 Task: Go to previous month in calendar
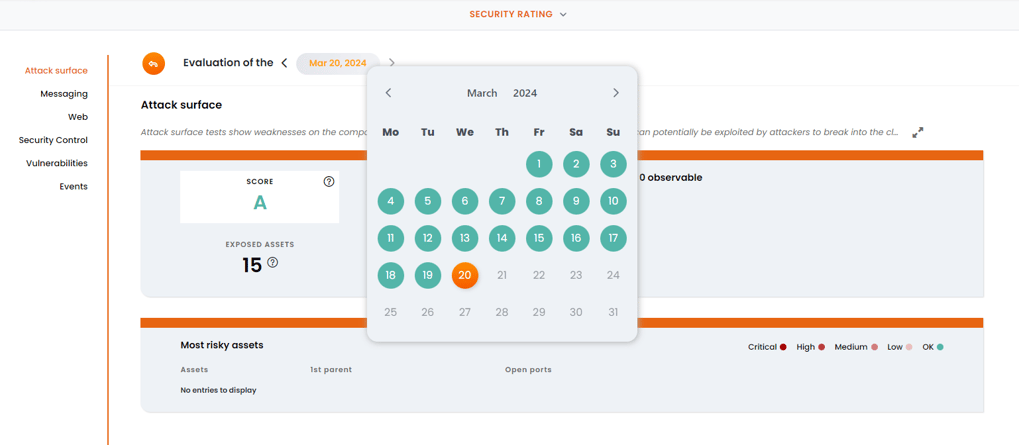[x=389, y=93]
